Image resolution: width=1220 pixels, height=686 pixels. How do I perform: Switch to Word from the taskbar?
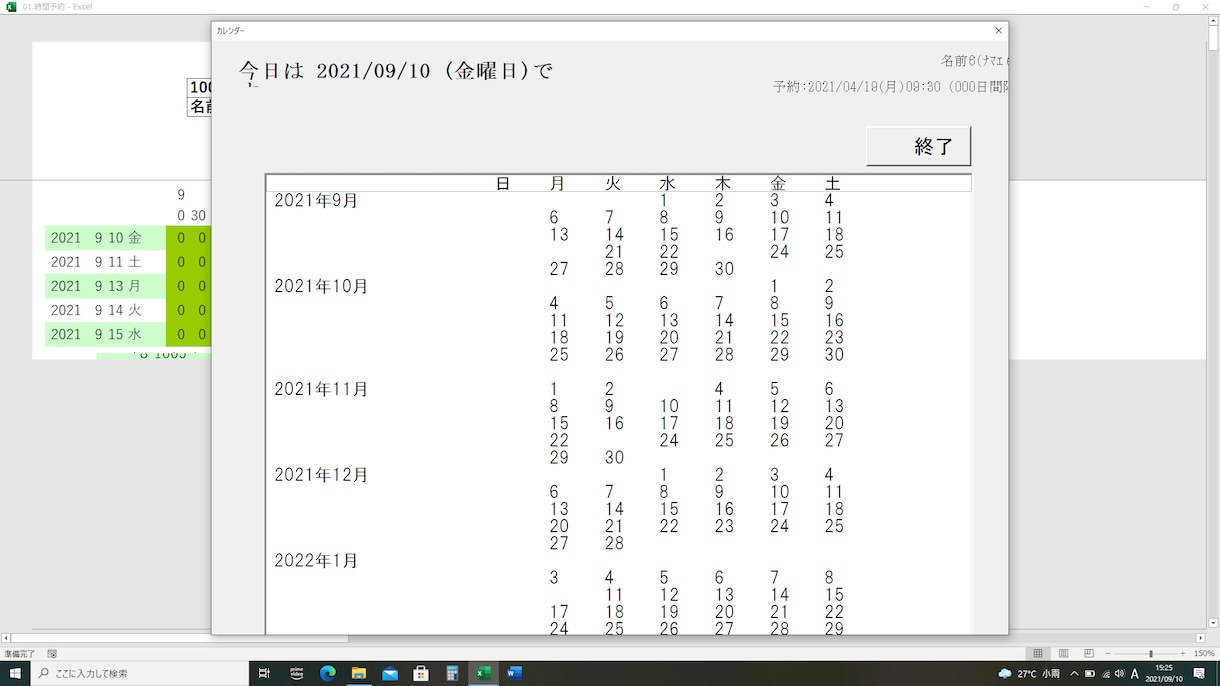pyautogui.click(x=514, y=673)
